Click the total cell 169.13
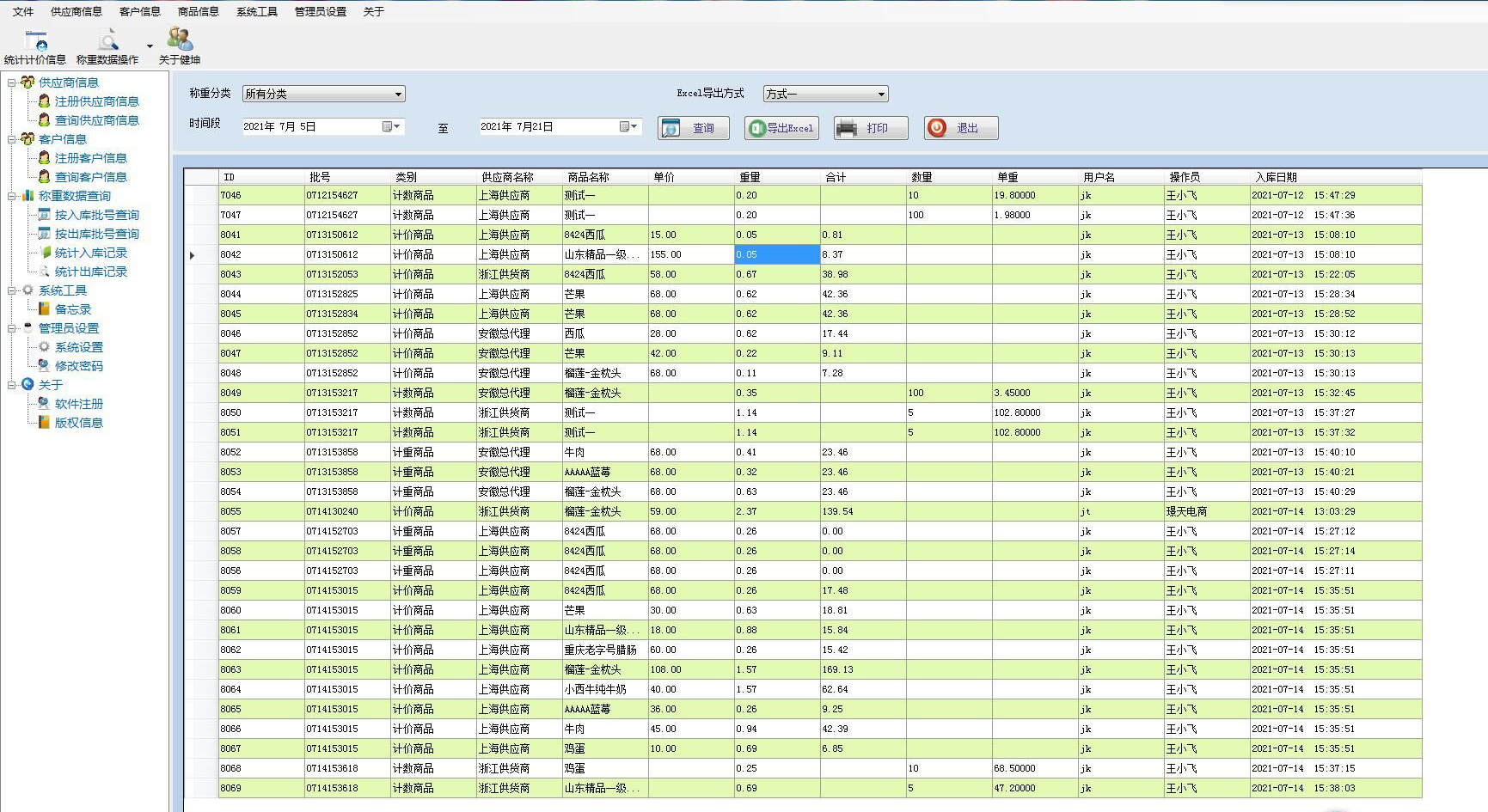Image resolution: width=1488 pixels, height=812 pixels. tap(863, 670)
